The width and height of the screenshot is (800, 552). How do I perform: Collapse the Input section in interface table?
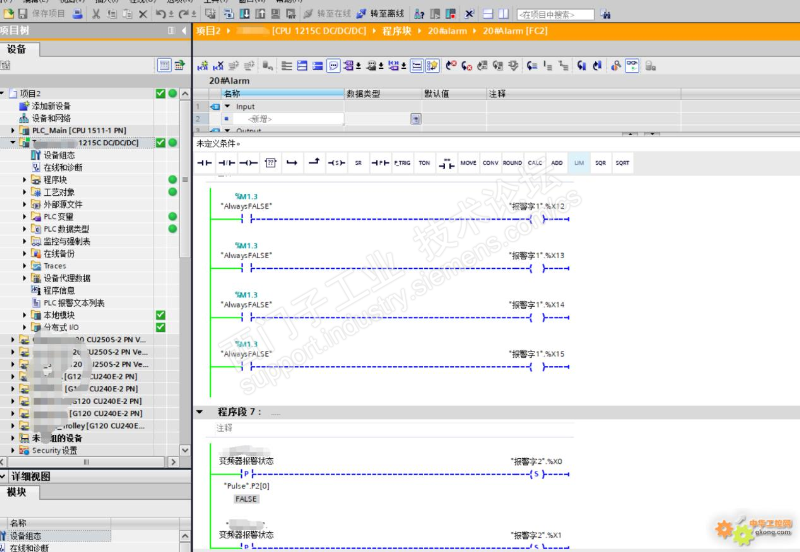click(228, 106)
